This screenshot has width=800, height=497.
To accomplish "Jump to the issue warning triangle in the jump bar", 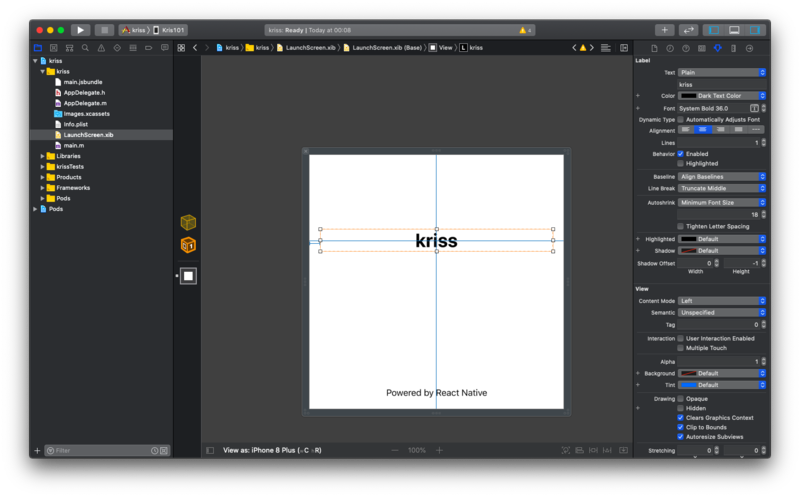I will [x=583, y=48].
